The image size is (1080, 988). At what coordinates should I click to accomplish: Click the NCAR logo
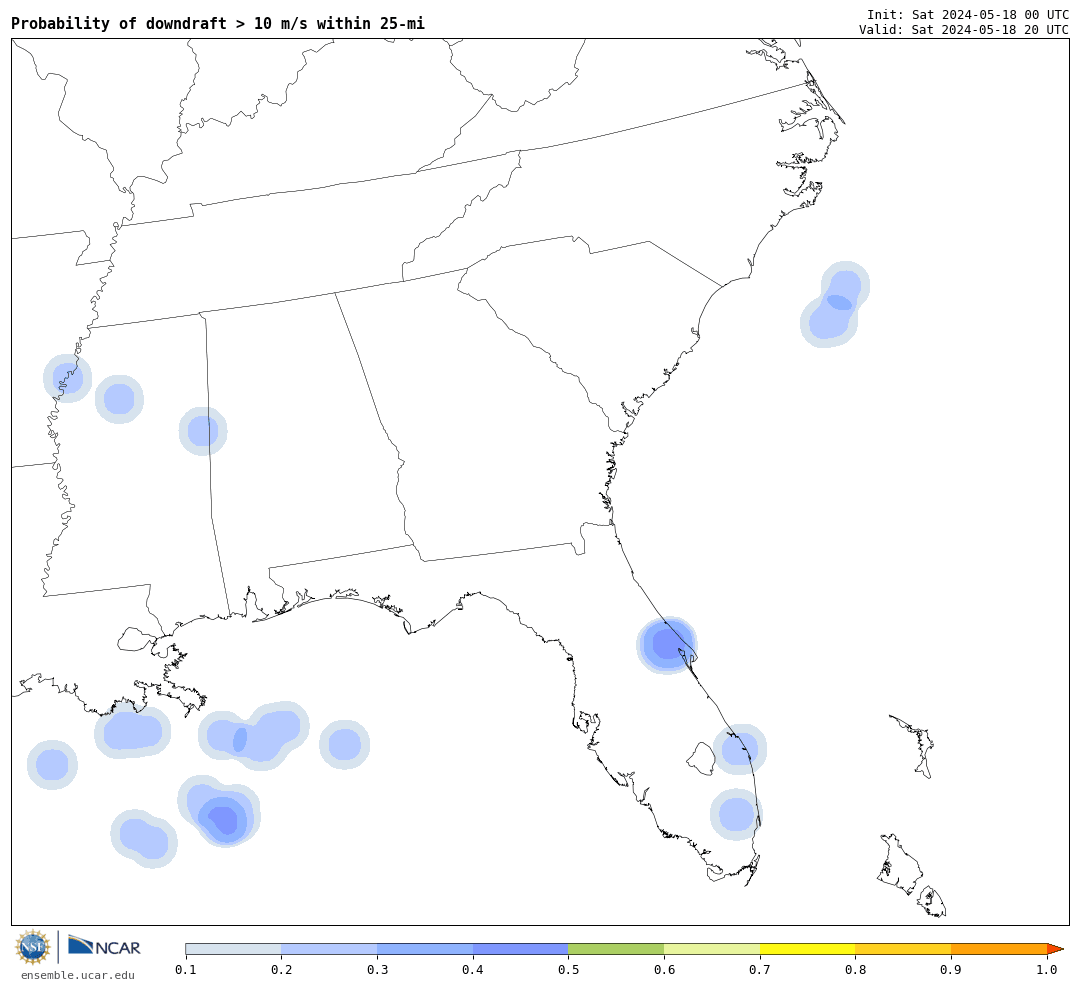coord(104,945)
